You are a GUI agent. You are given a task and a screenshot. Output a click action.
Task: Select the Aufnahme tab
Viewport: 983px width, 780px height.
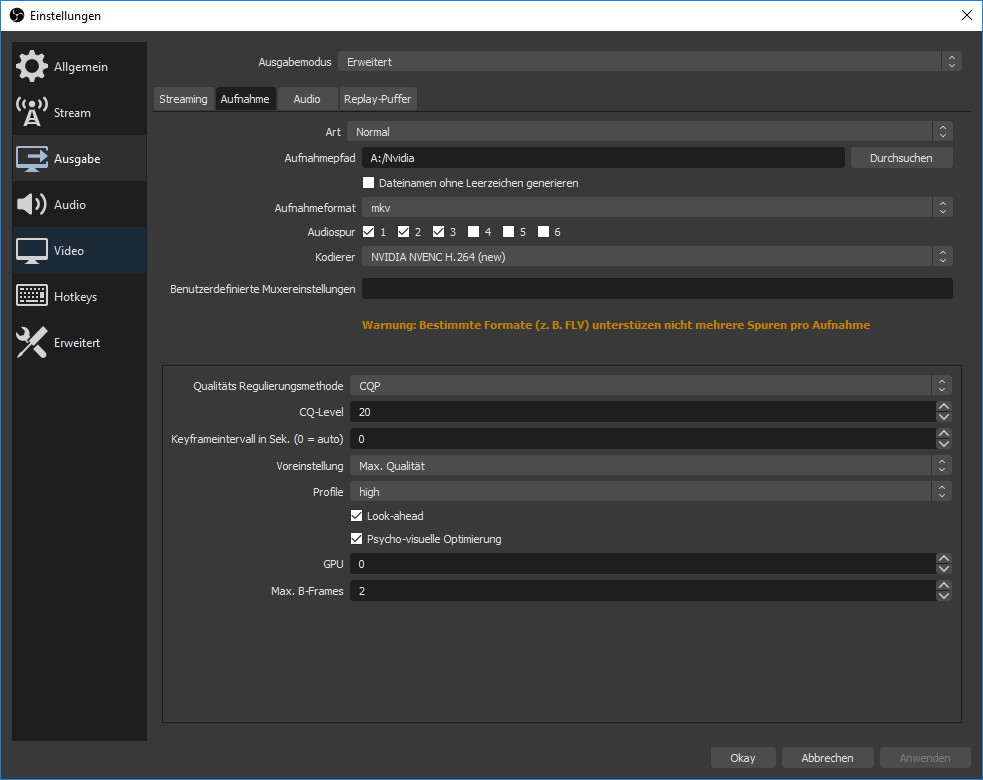245,99
